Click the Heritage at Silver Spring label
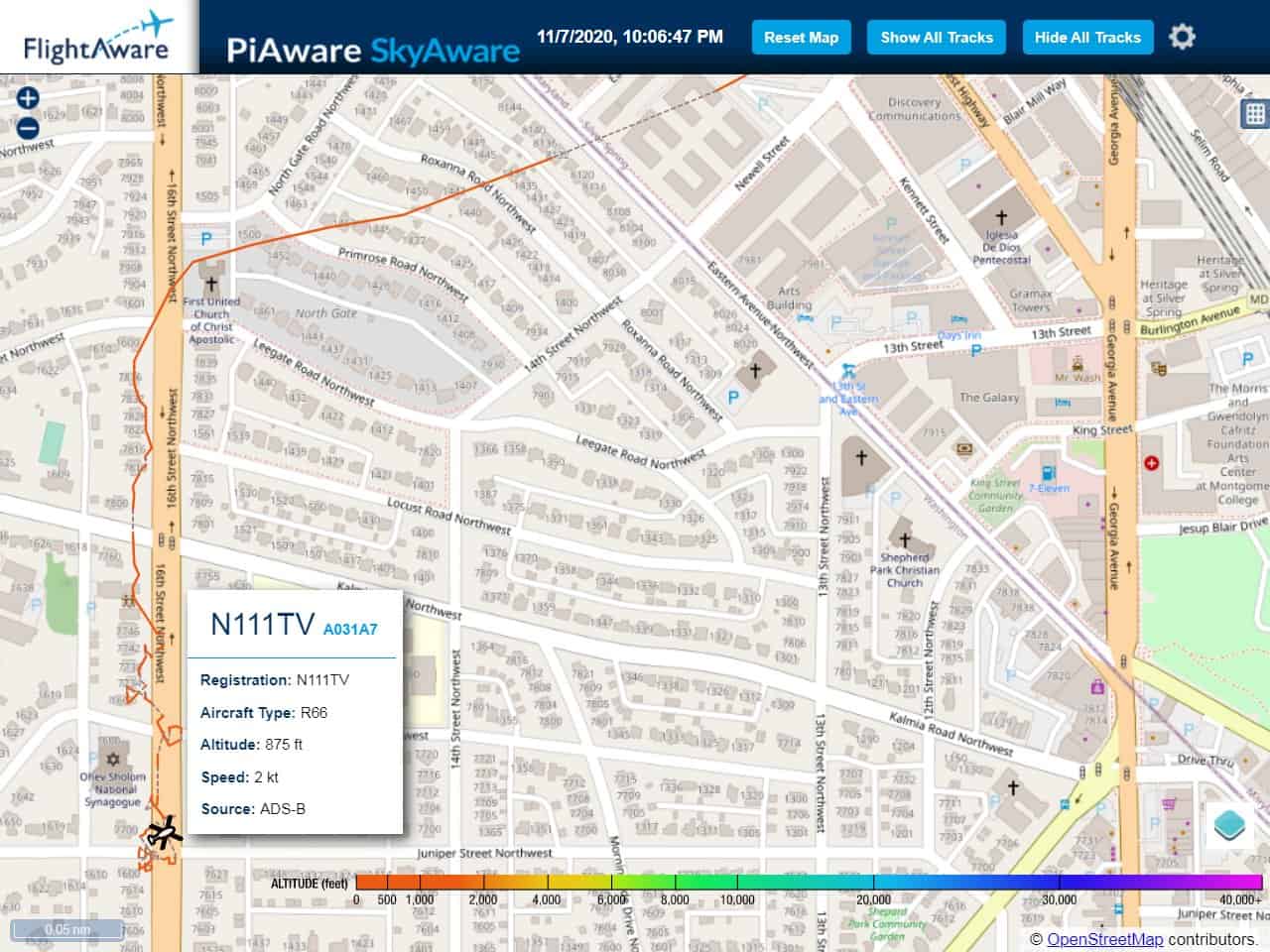This screenshot has width=1270, height=952. coord(1164,297)
